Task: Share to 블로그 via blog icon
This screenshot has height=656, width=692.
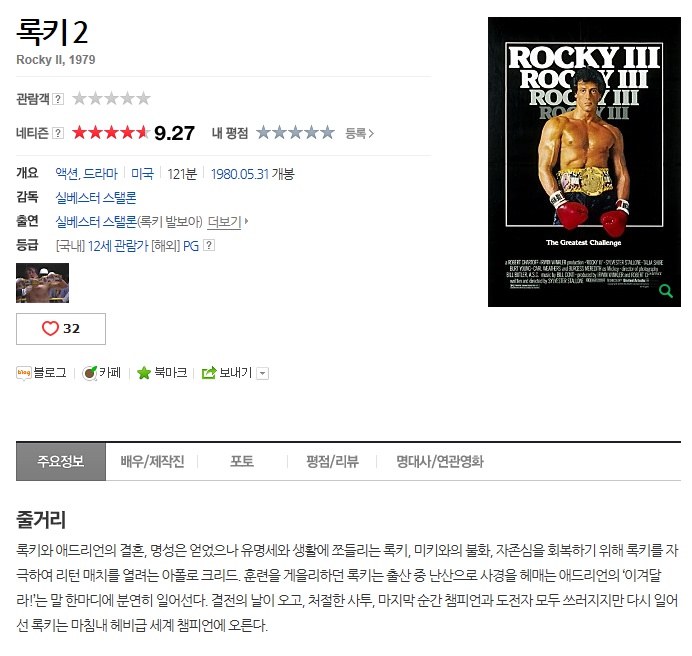Action: [x=23, y=373]
